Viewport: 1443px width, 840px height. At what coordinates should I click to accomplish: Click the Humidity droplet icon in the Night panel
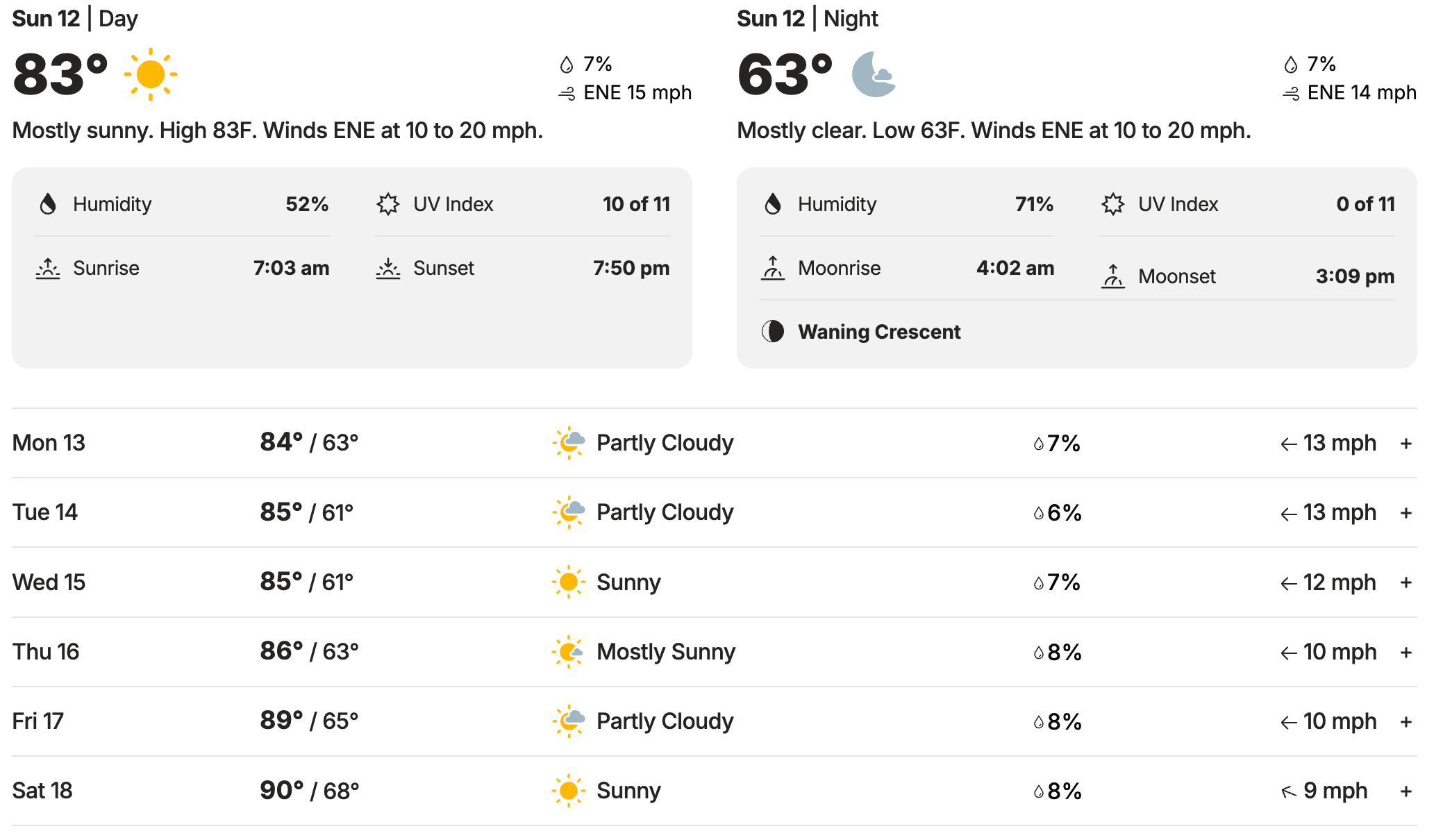772,204
